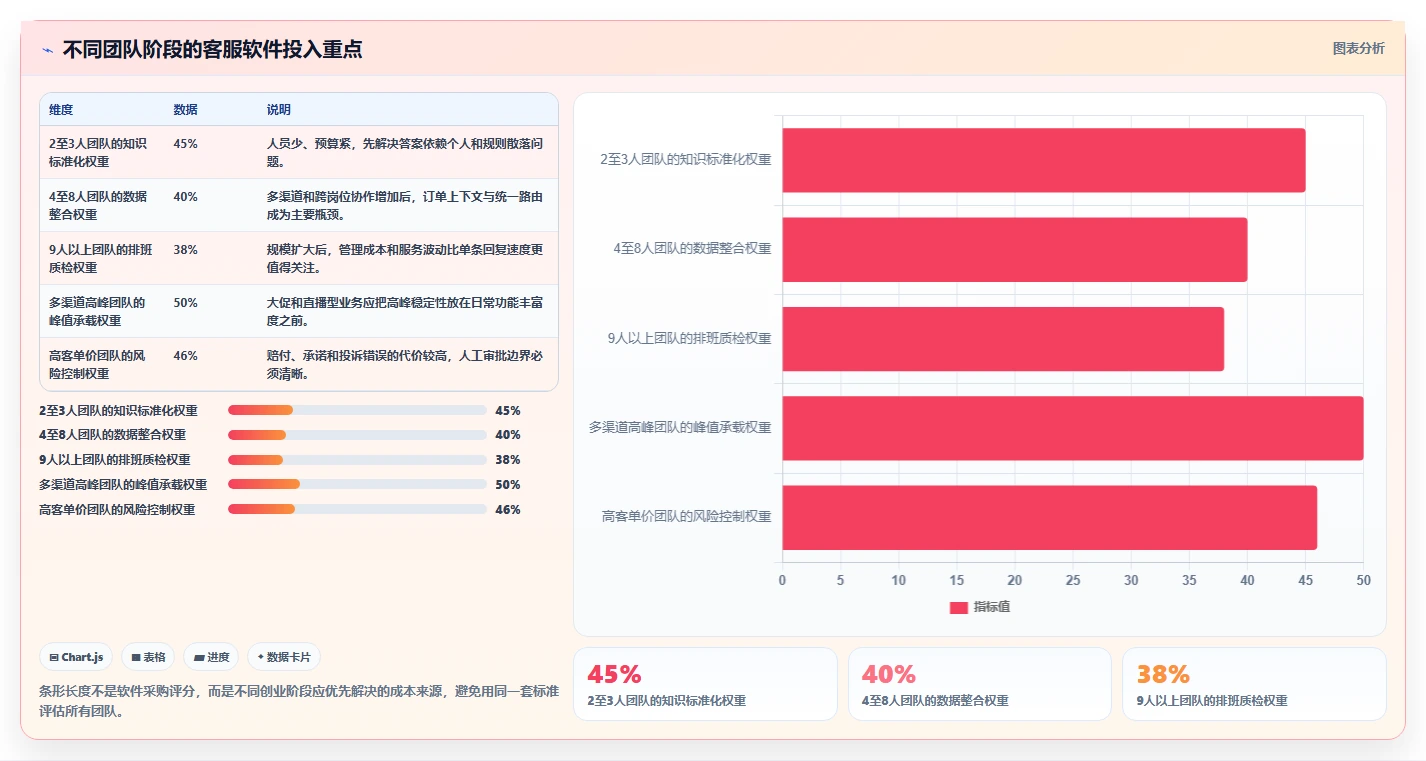This screenshot has width=1426, height=761.
Task: Click the 说明 column header
Action: pyautogui.click(x=278, y=110)
